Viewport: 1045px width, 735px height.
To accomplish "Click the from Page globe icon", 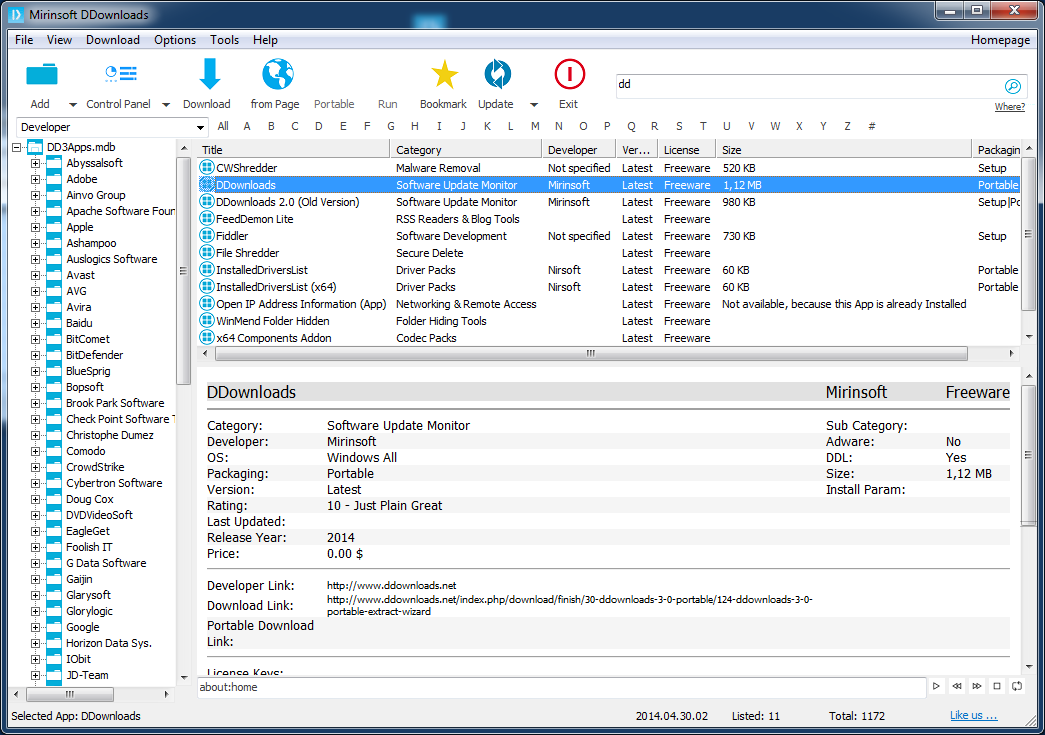I will (x=277, y=73).
